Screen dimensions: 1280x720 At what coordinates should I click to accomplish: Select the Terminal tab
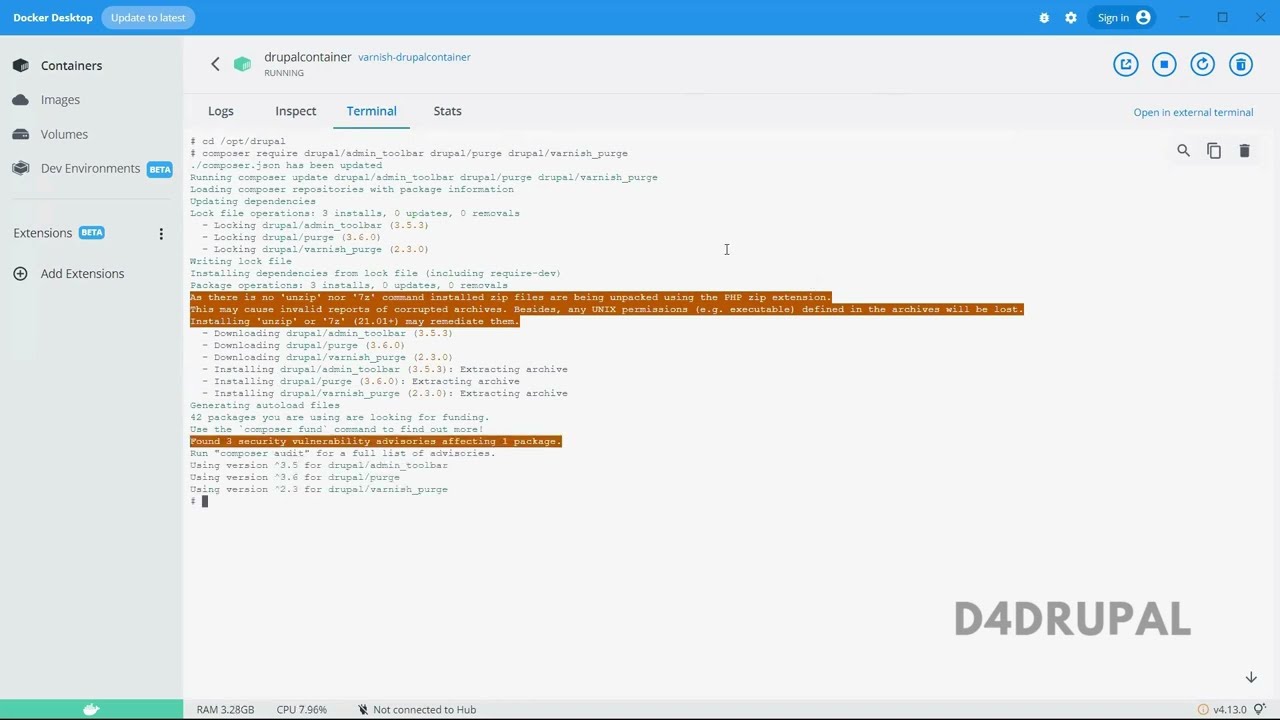tap(372, 111)
